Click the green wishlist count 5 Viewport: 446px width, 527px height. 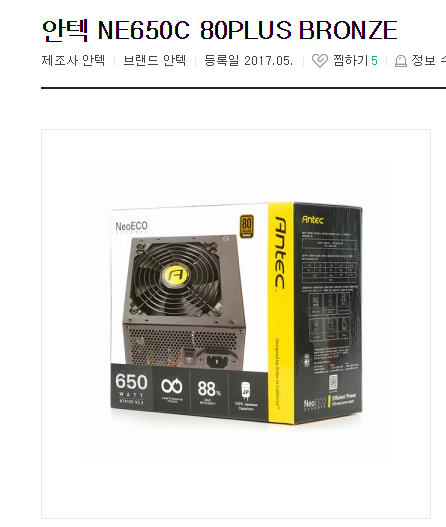pos(374,61)
